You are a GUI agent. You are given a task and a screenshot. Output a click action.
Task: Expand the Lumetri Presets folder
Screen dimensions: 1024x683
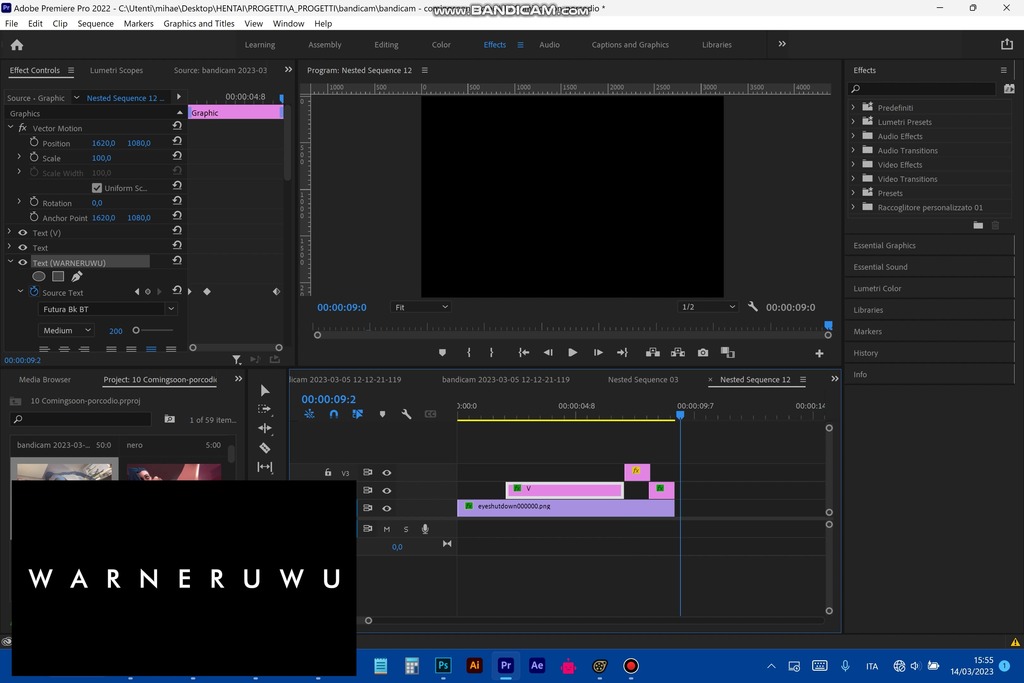point(853,121)
